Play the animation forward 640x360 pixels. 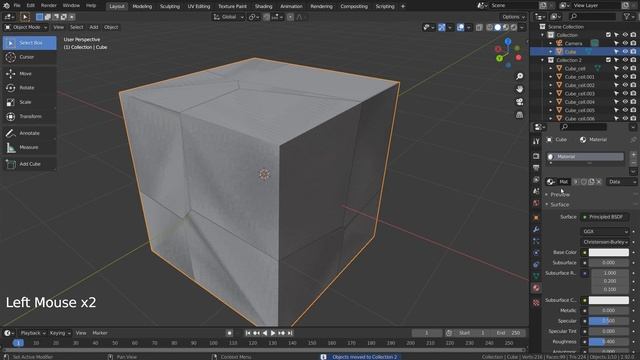(273, 333)
